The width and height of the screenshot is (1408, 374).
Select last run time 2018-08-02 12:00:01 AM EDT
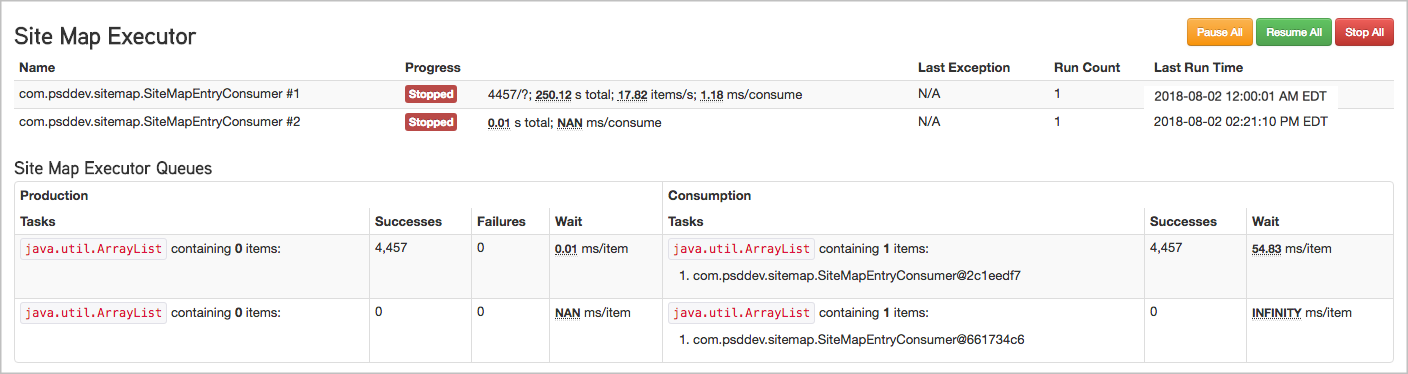[1241, 97]
